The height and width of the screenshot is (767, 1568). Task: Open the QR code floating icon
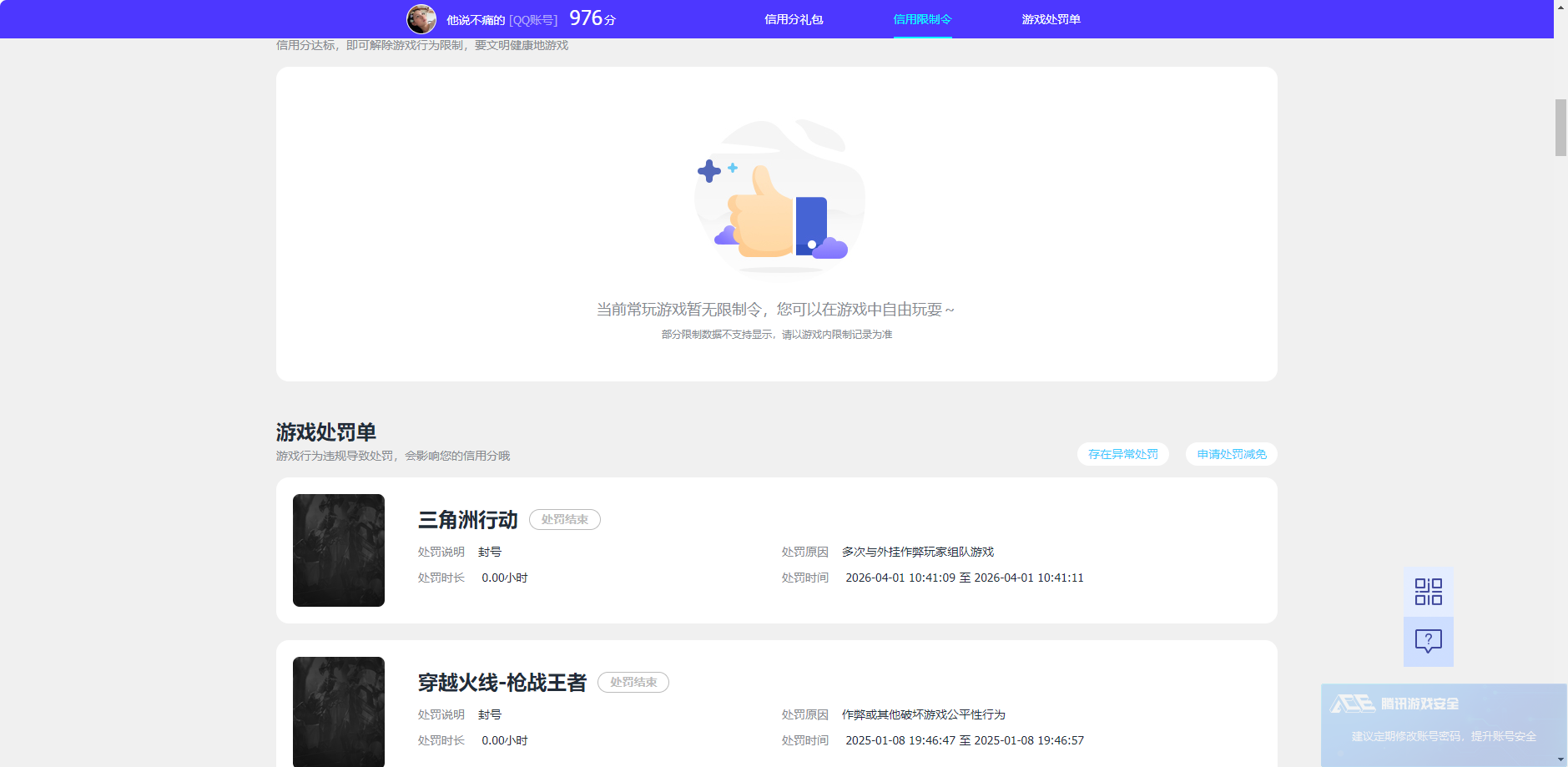pos(1428,592)
